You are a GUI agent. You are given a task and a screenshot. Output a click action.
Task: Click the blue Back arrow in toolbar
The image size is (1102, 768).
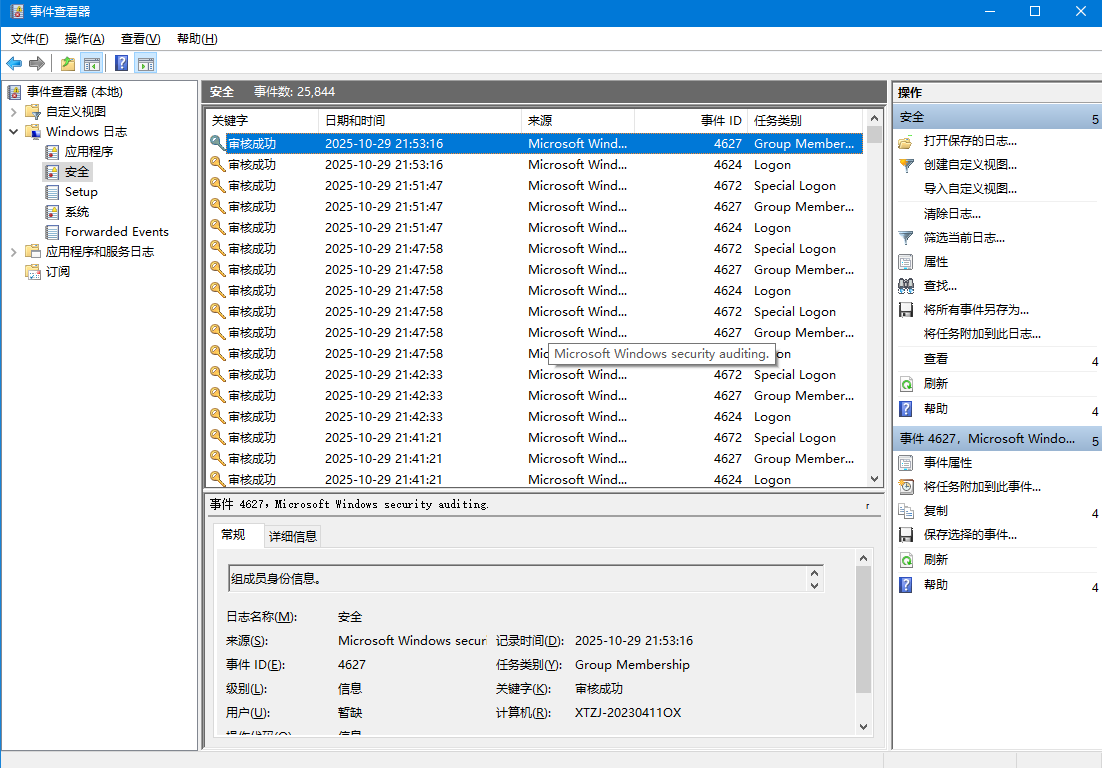14,64
